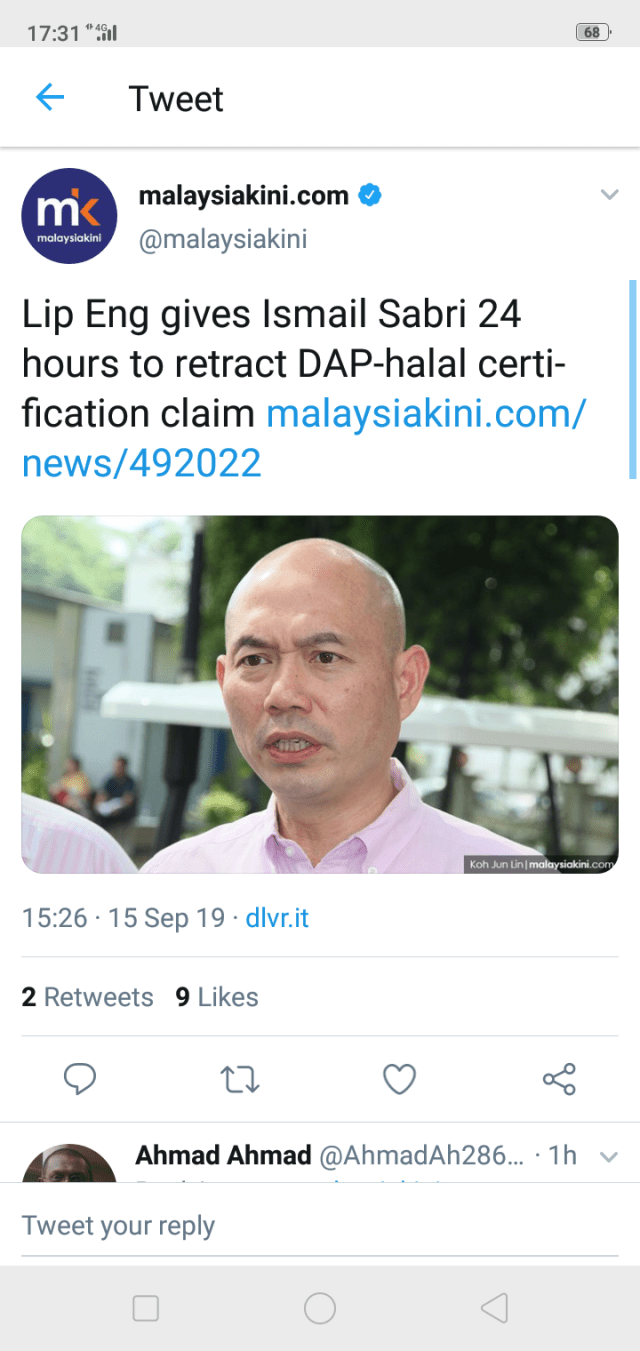Viewport: 640px width, 1351px height.
Task: View the 9 Likes list
Action: point(217,997)
